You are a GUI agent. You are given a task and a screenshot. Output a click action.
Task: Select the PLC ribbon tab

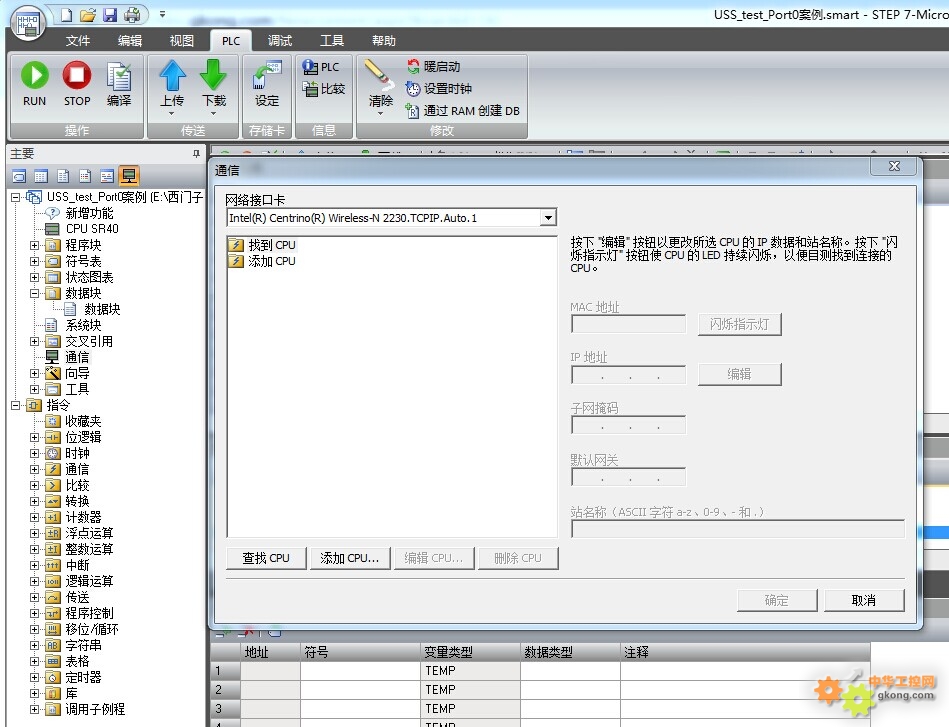(231, 41)
